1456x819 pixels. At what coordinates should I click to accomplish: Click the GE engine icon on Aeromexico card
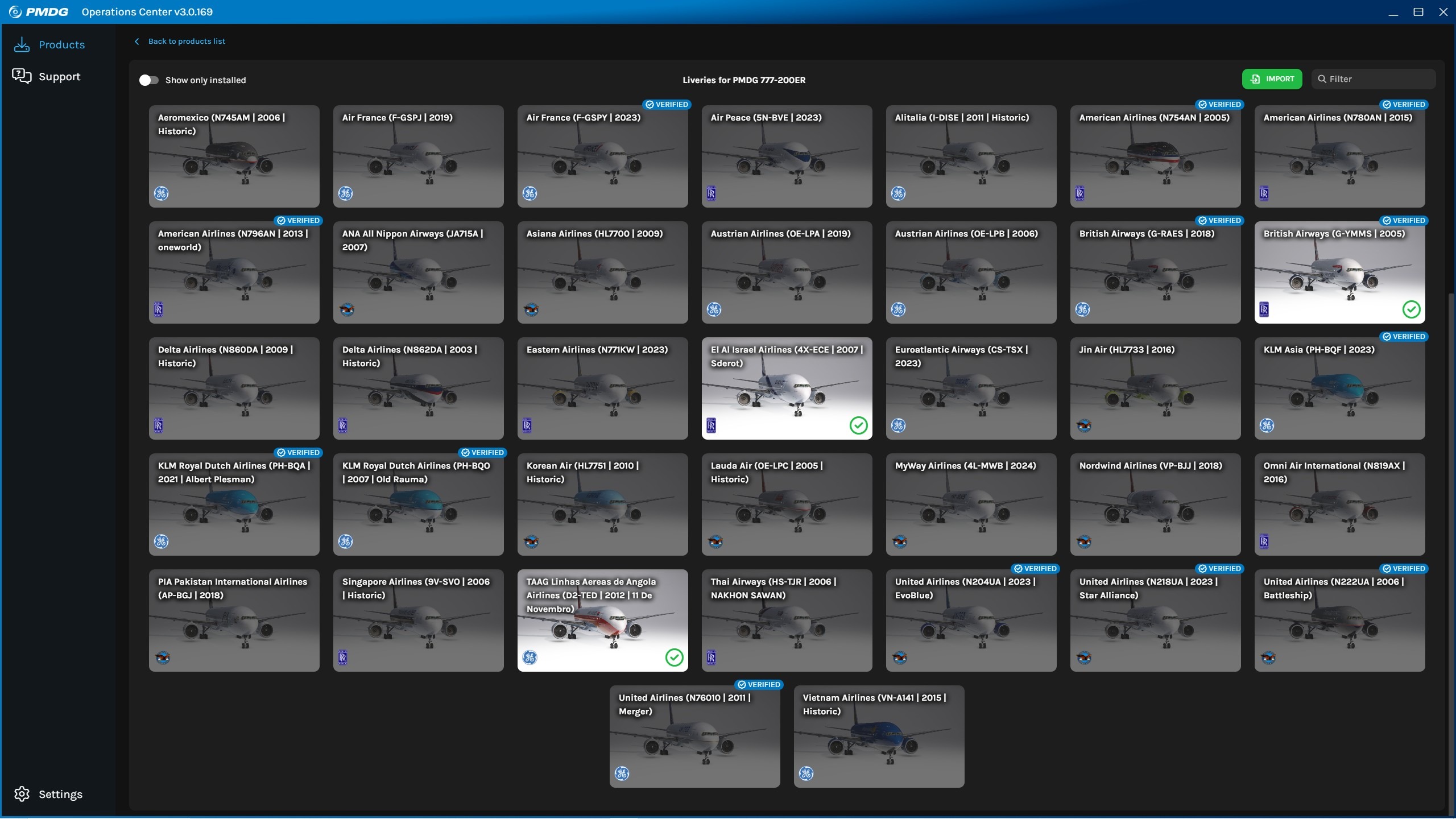pyautogui.click(x=162, y=193)
